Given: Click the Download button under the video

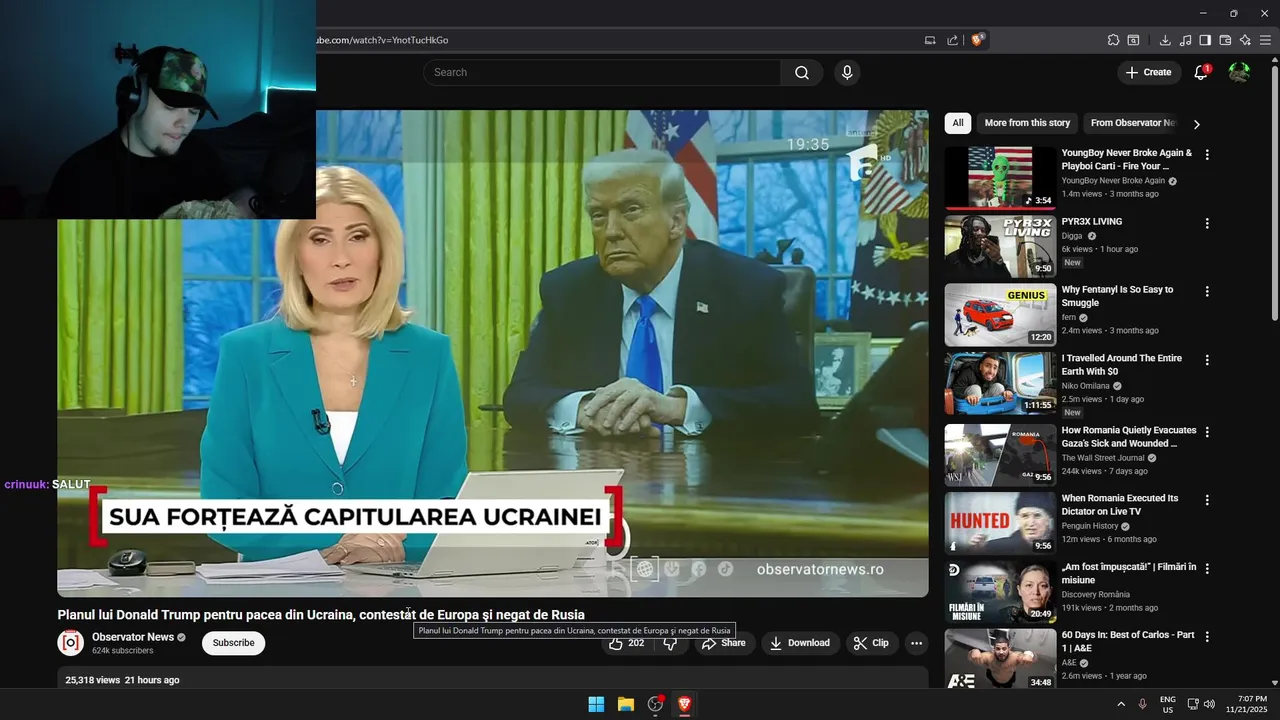Looking at the screenshot, I should pos(799,643).
